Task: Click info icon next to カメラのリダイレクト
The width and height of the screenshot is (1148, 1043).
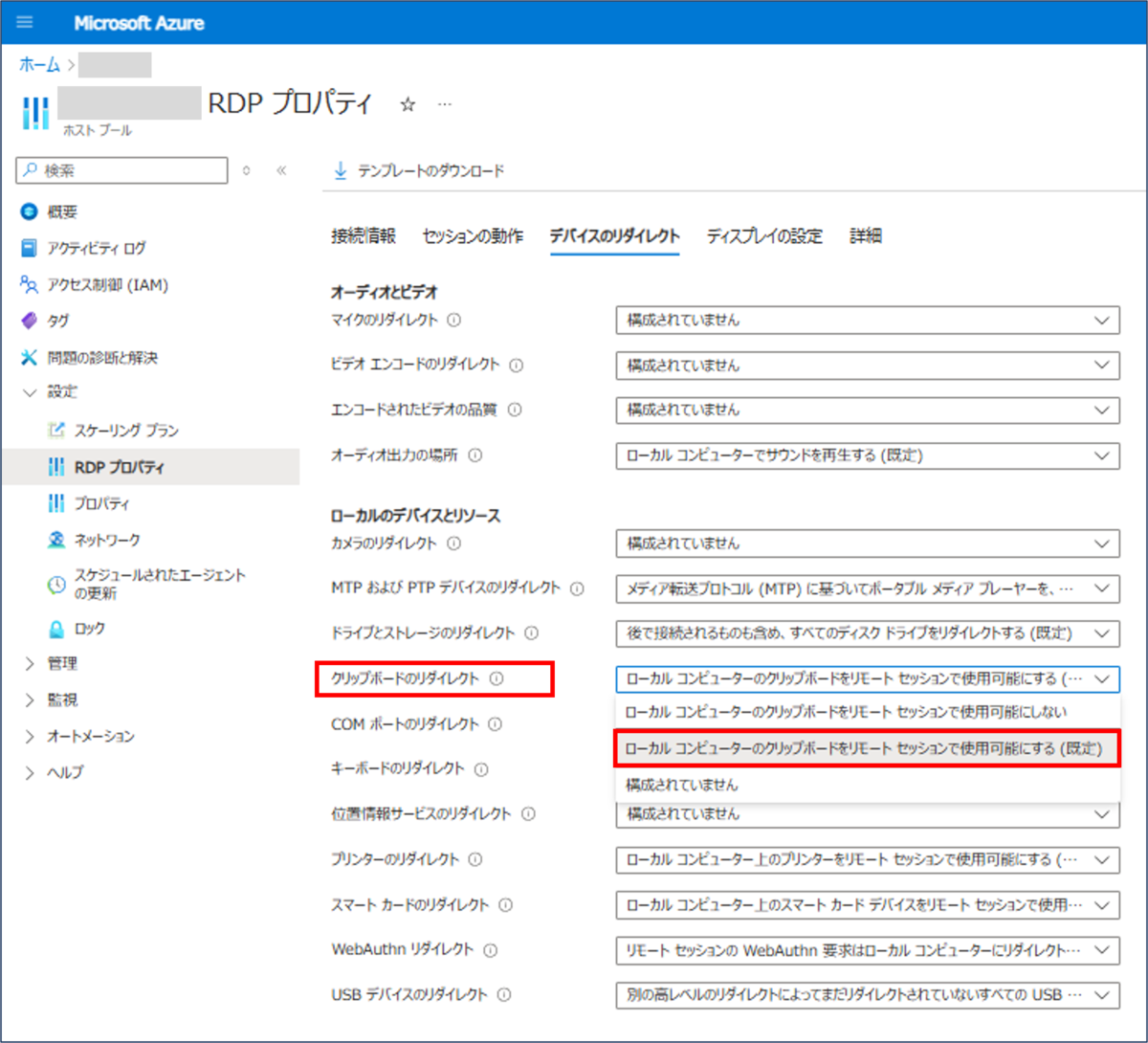Action: coord(453,544)
